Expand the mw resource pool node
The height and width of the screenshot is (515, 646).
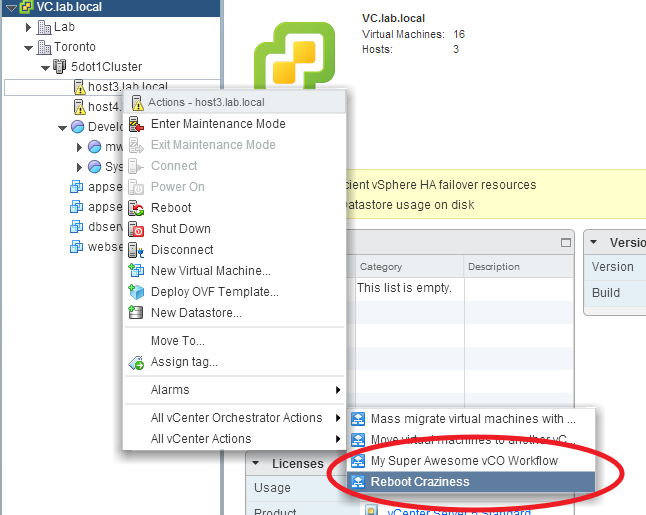(x=79, y=147)
